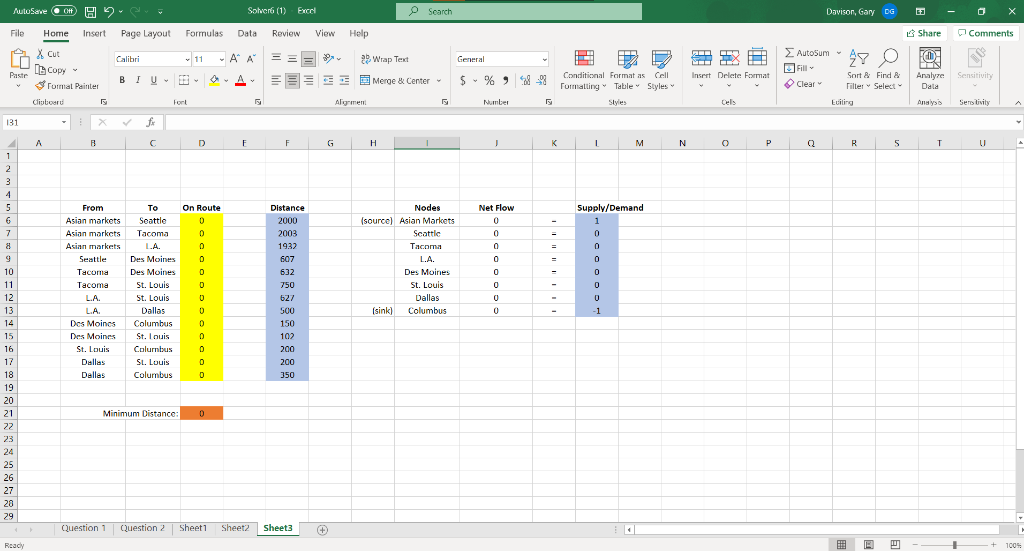
Task: Toggle AutoSave switch
Action: 64,11
